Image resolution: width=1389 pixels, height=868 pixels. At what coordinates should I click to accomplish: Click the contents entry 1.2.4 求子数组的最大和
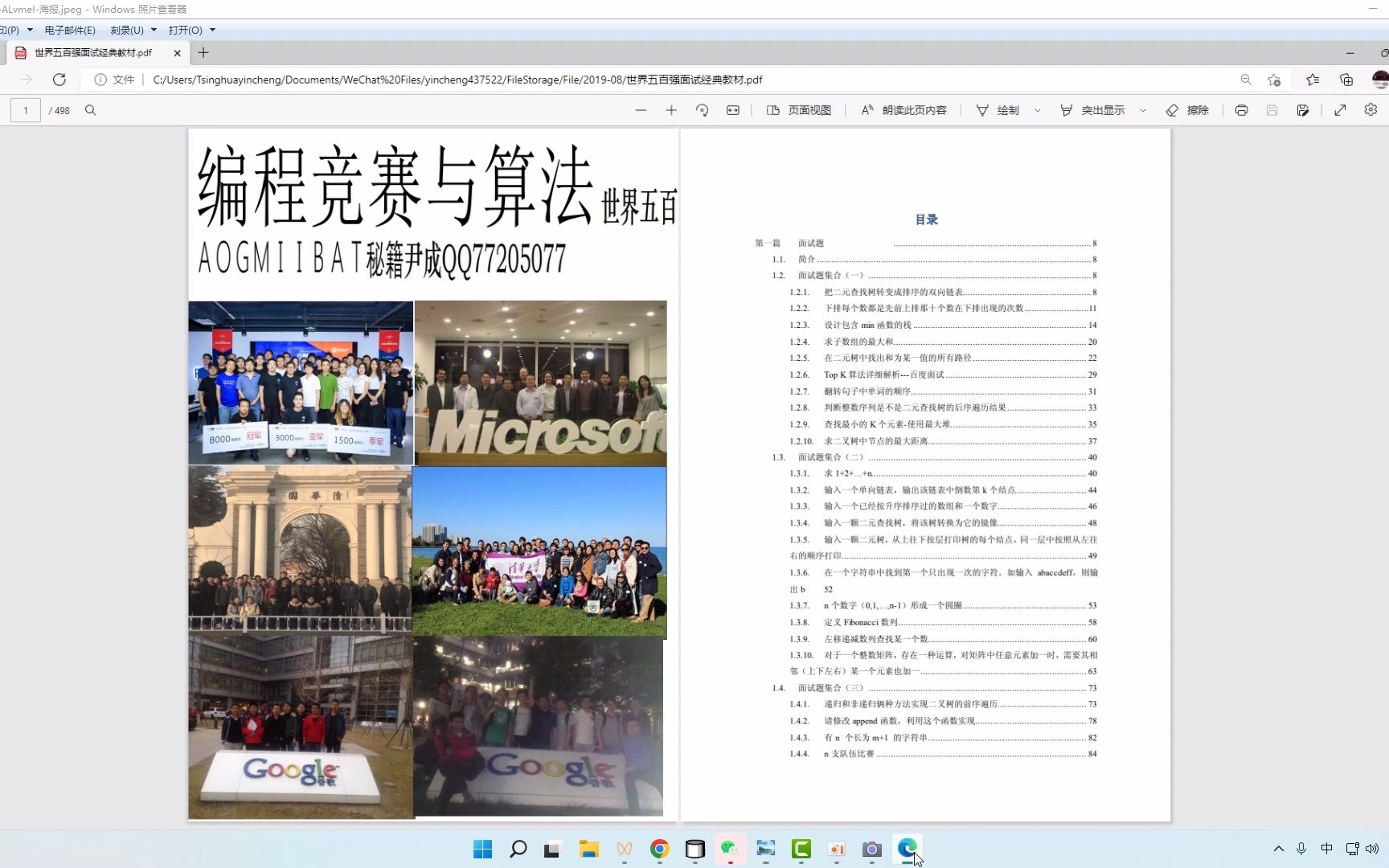tap(943, 342)
